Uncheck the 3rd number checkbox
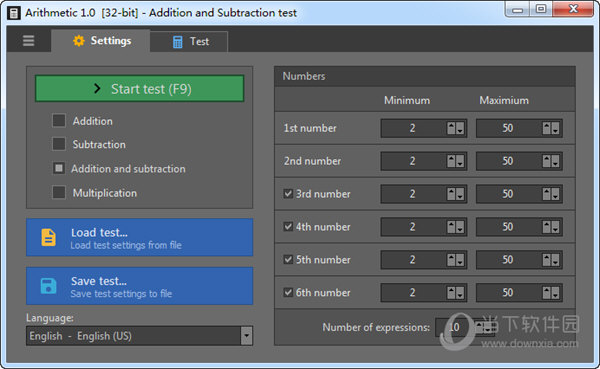The image size is (600, 369). click(288, 194)
